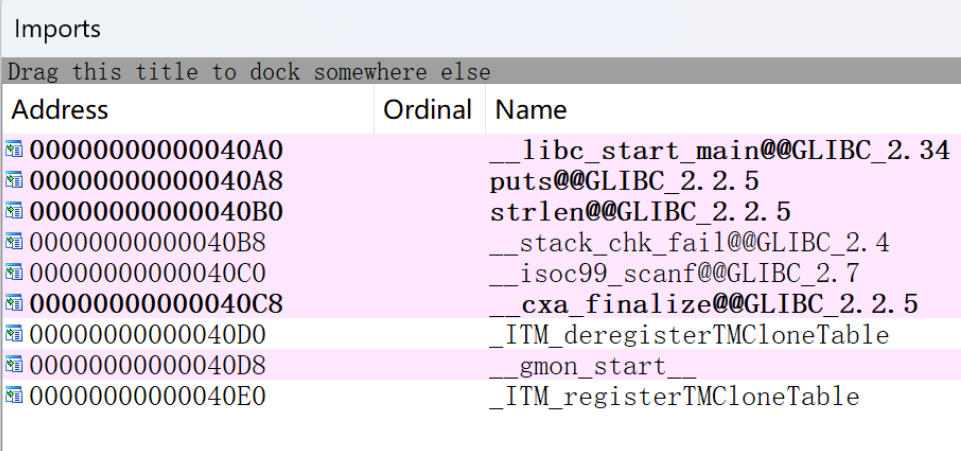Viewport: 961px width, 451px height.
Task: Select the strlen@@GLIBC_2.2.5 import entry
Action: coord(640,211)
